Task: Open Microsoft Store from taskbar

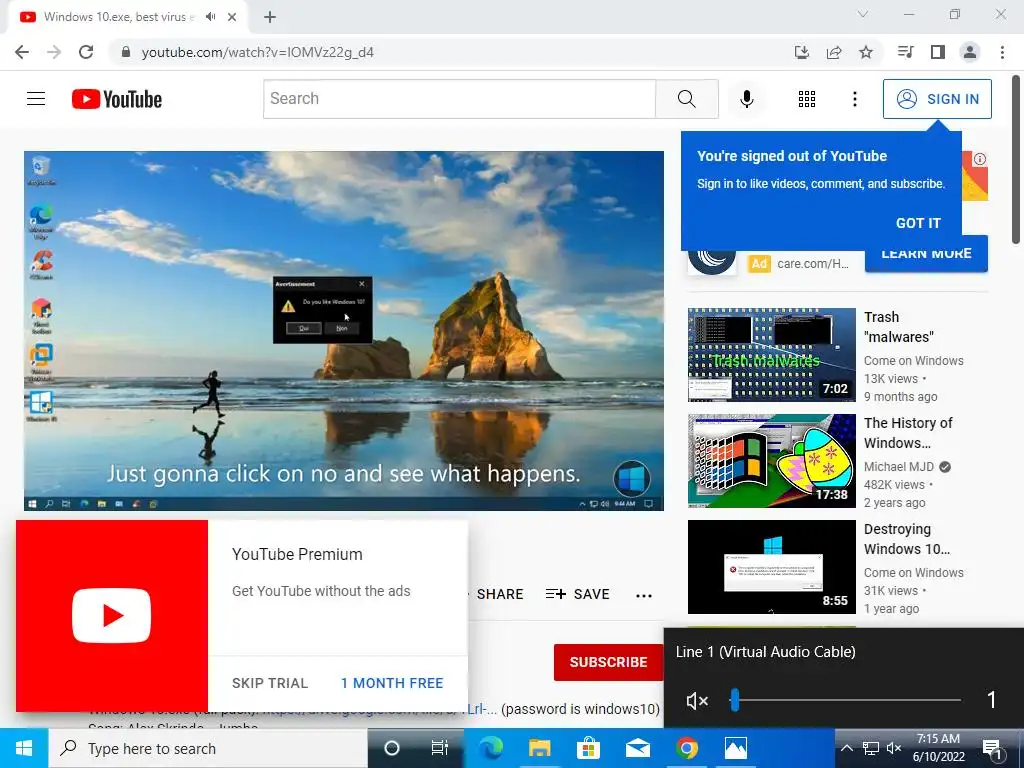Action: (588, 748)
